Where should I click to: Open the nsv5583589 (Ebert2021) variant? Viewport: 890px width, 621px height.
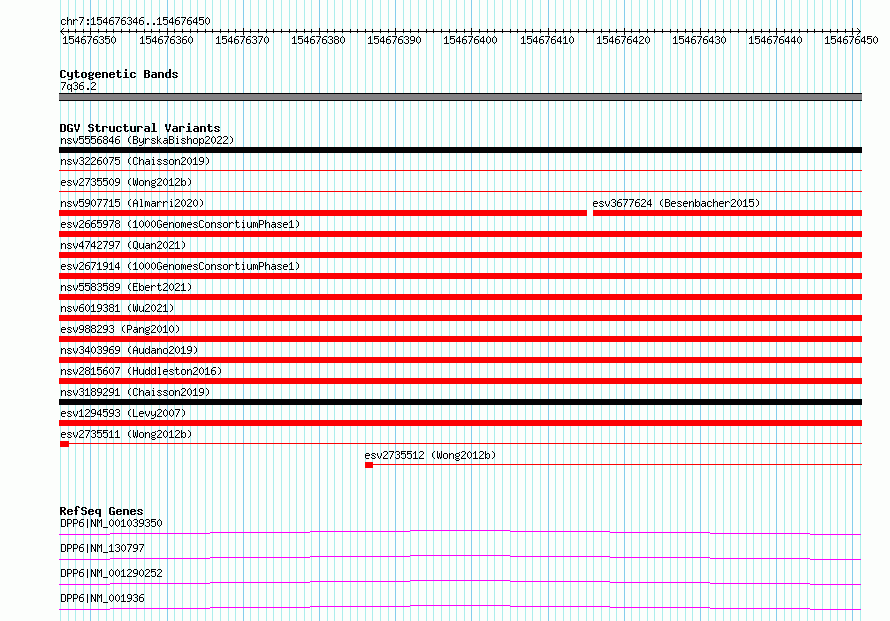tap(126, 287)
